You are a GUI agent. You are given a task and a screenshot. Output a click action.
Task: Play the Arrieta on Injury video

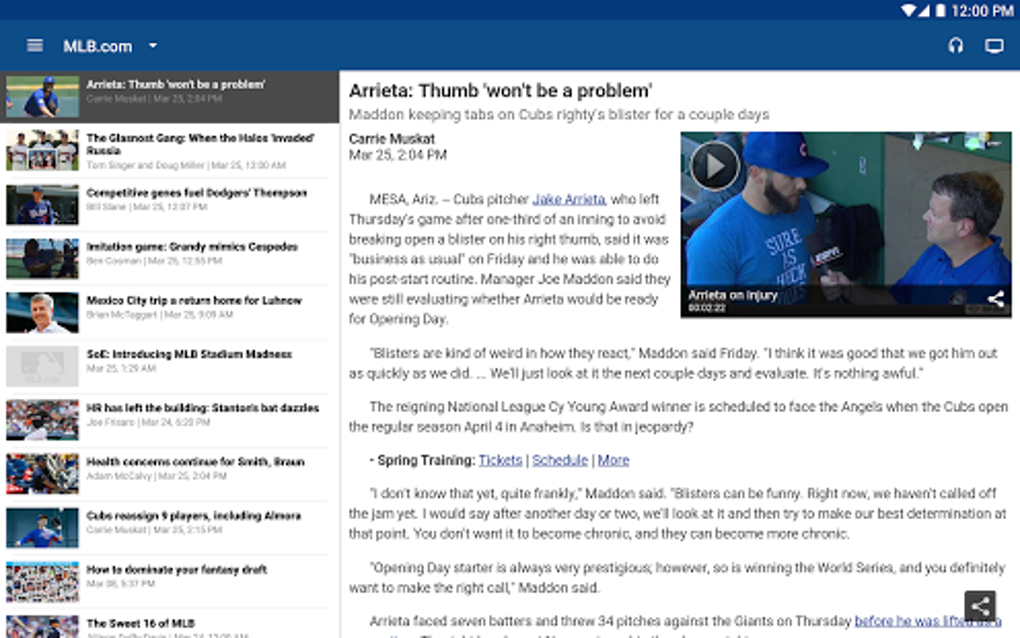(x=715, y=166)
